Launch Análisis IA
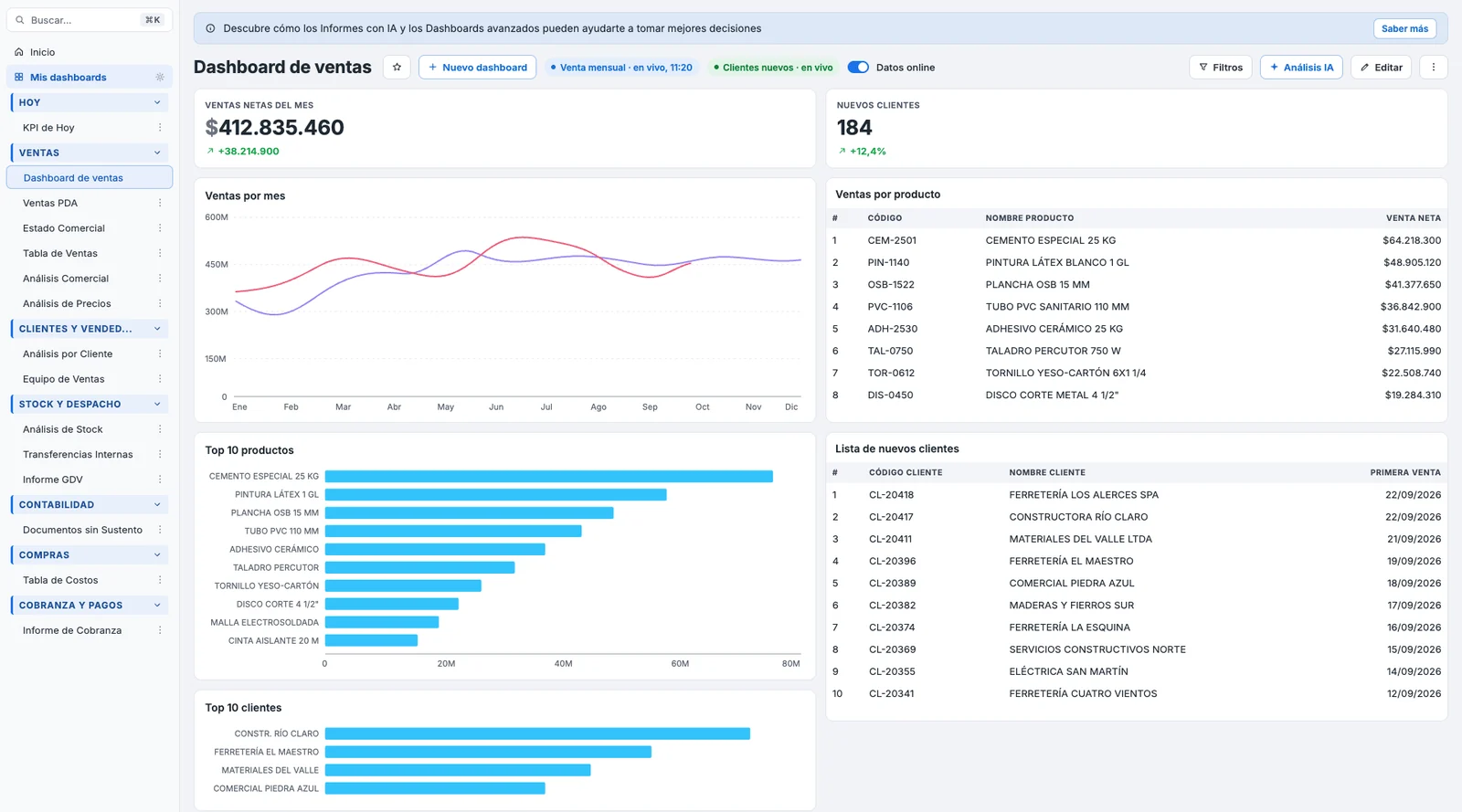The height and width of the screenshot is (812, 1462). pyautogui.click(x=1301, y=67)
